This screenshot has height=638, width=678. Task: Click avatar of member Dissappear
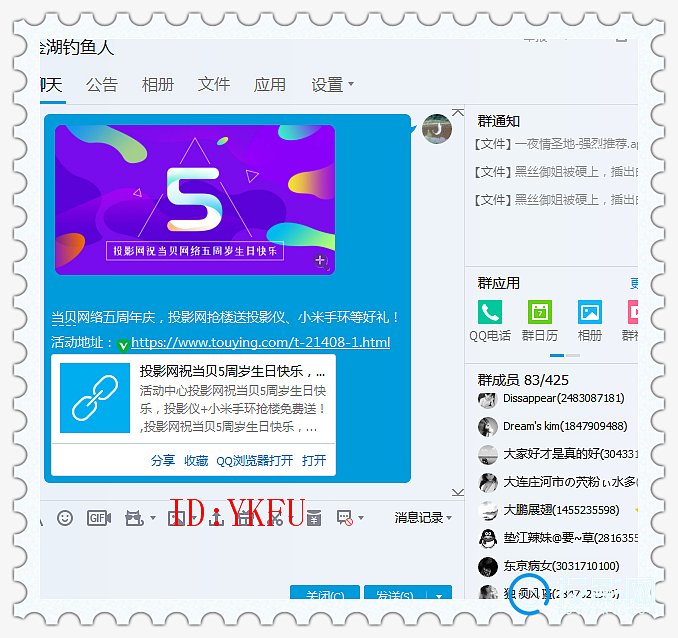click(x=487, y=400)
